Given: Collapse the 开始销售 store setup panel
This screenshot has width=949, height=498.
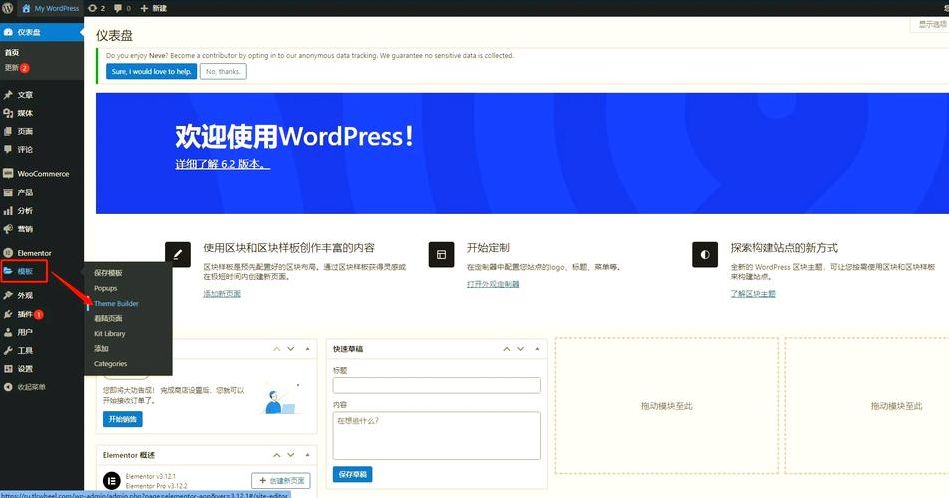Looking at the screenshot, I should 307,349.
